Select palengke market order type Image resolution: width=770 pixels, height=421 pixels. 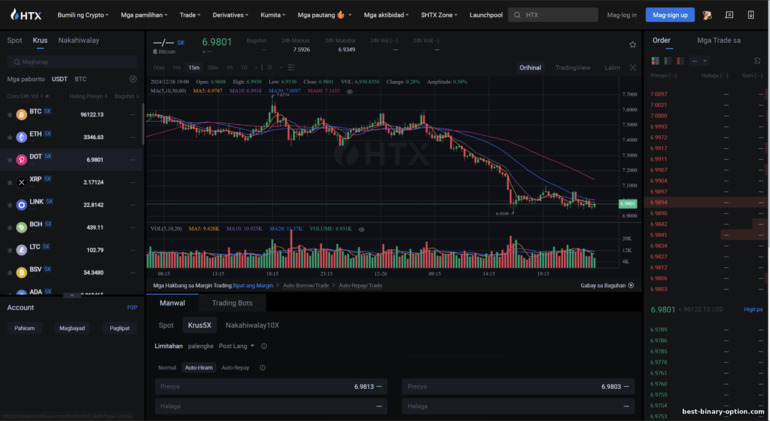(x=200, y=346)
